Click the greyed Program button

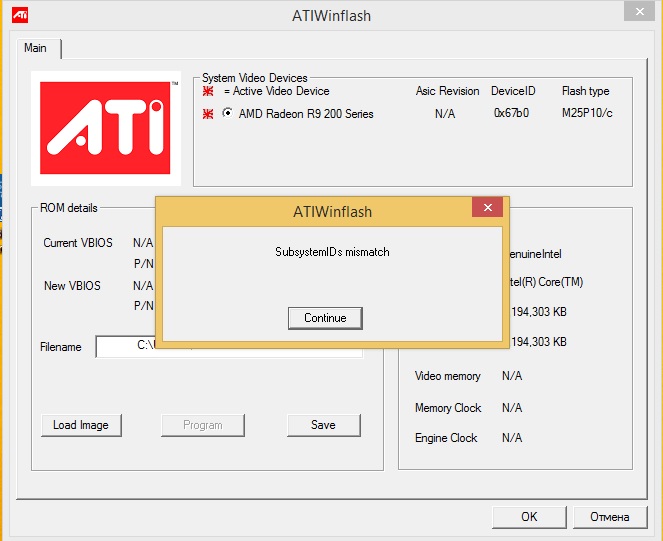pos(203,425)
